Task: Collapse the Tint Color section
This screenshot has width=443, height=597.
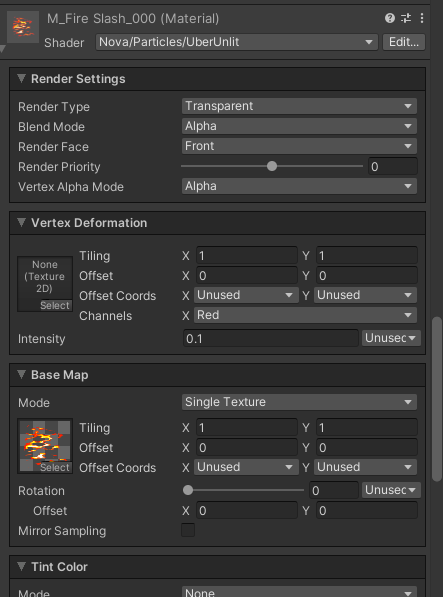Action: [22, 567]
